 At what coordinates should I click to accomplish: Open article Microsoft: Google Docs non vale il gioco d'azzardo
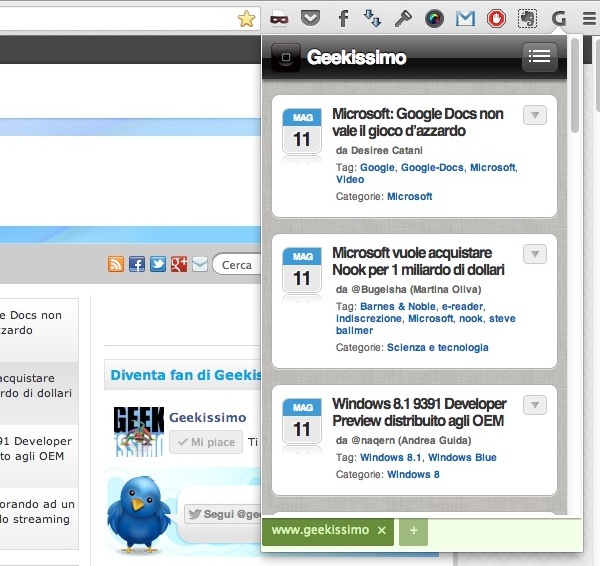pos(418,122)
